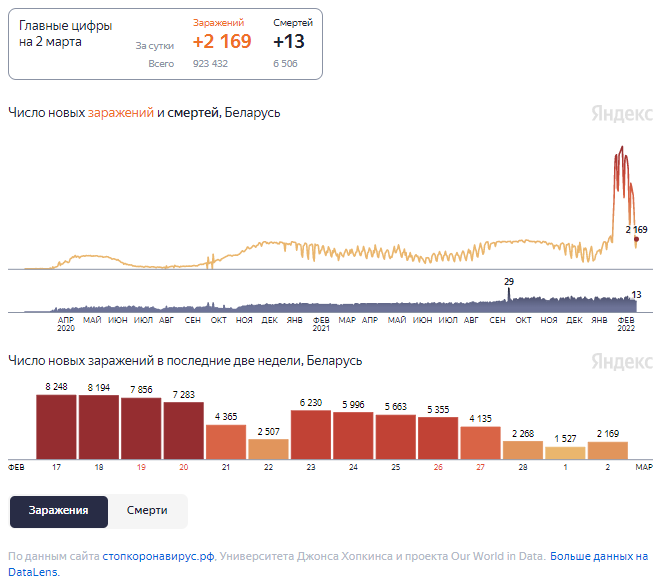Select the 1 527 bar for March 1
Viewport: 661px width, 587px height.
(565, 453)
